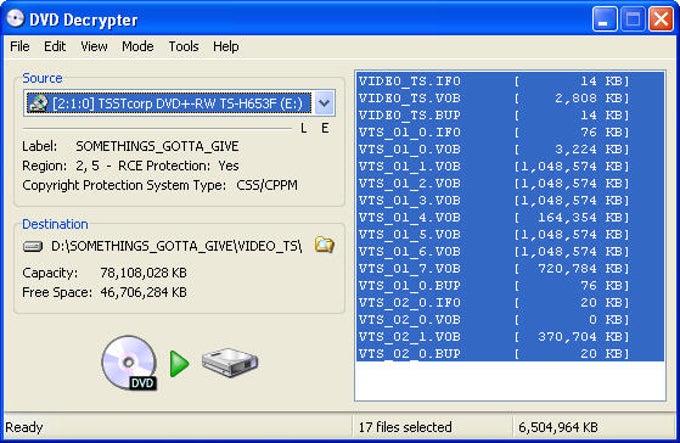This screenshot has height=443, width=680.
Task: Select VTS_02_0.VOB file row
Action: click(x=510, y=320)
